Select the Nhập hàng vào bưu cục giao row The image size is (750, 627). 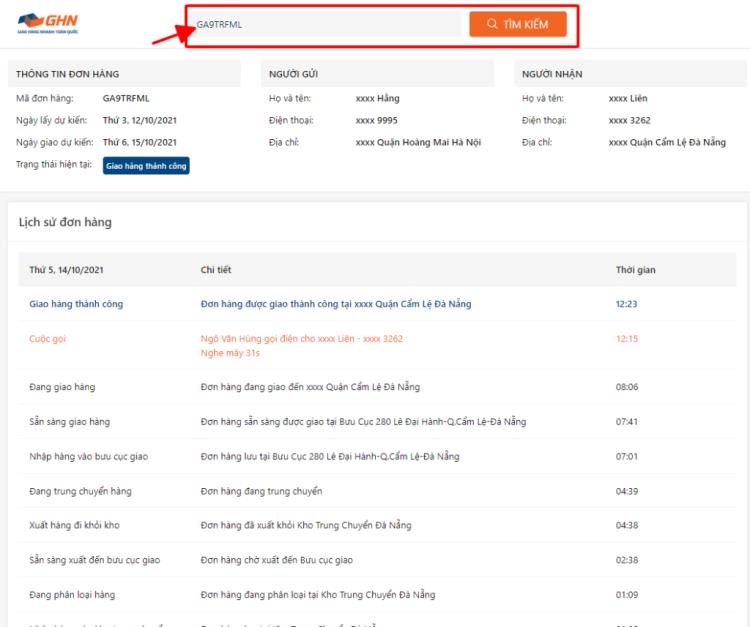[377, 456]
